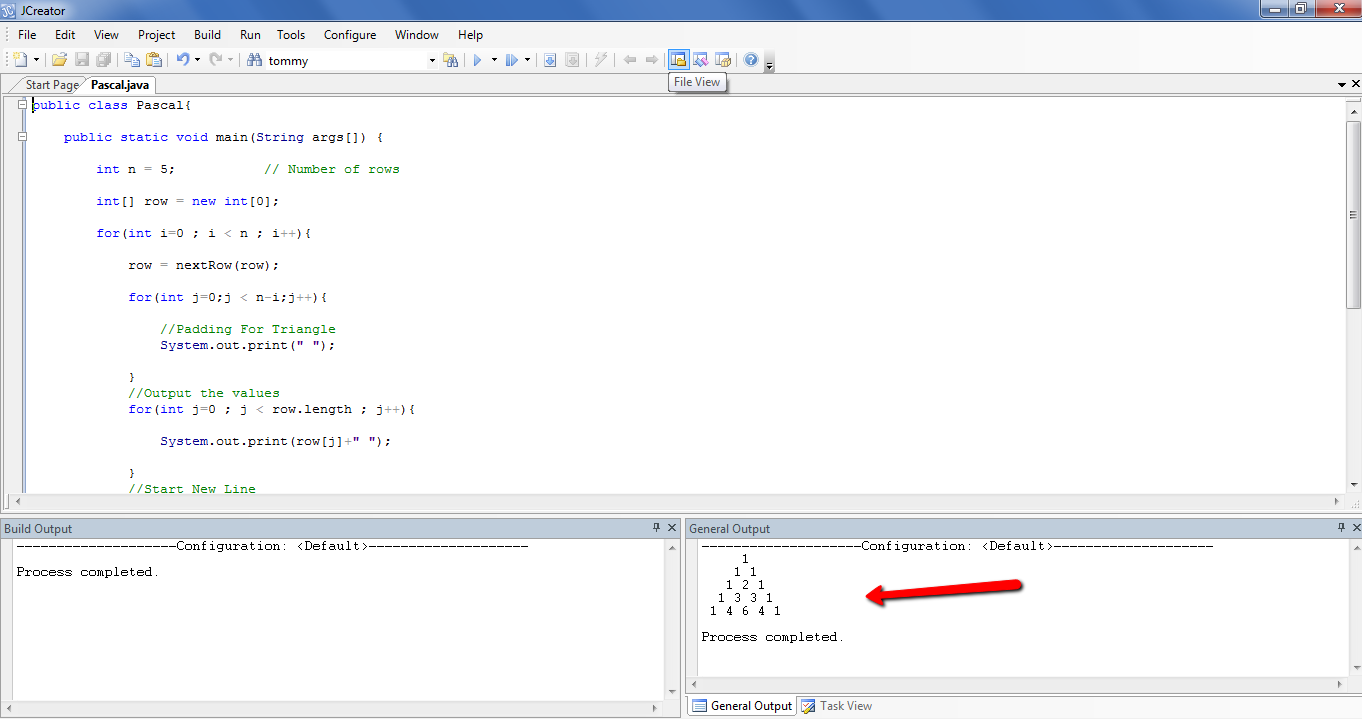
Task: Click 'Process completed.' in Build Output
Action: (88, 572)
